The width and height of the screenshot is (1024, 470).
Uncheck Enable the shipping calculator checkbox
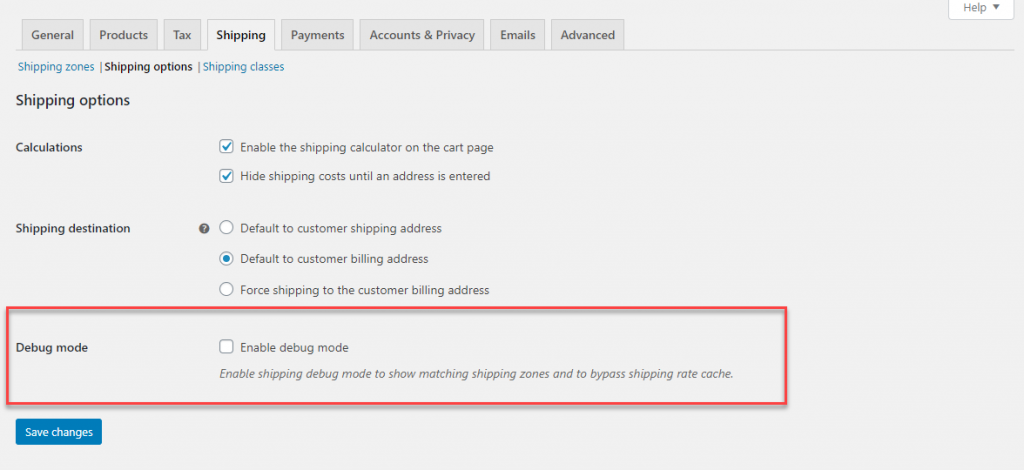pos(227,147)
